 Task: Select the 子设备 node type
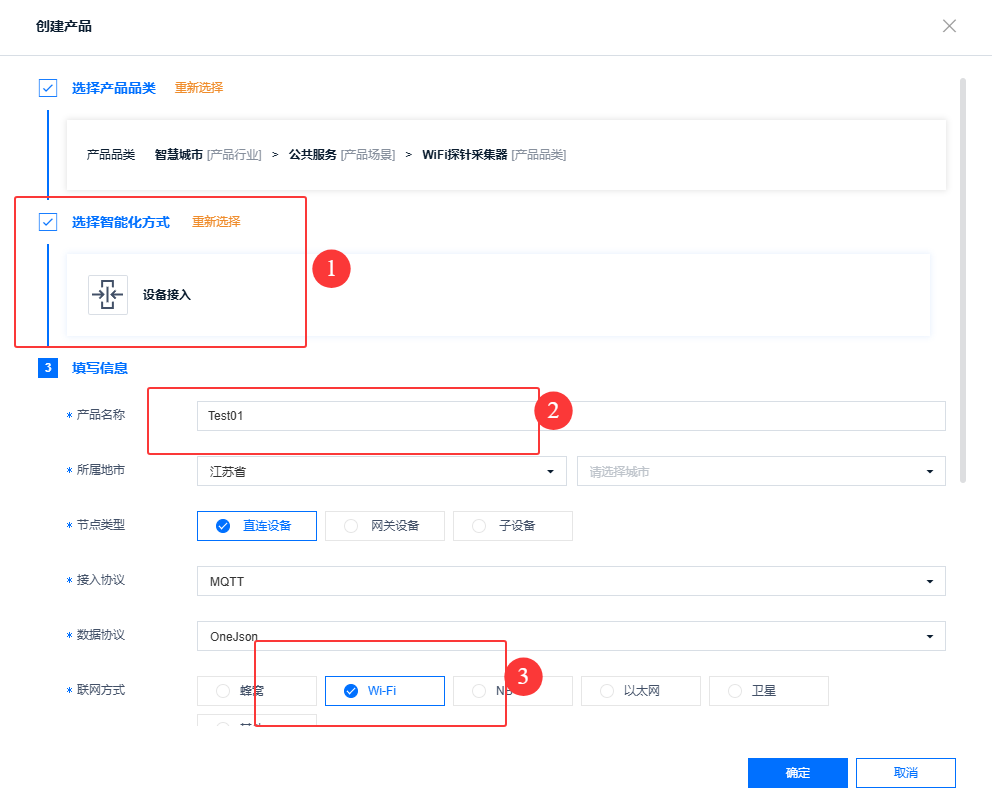512,526
